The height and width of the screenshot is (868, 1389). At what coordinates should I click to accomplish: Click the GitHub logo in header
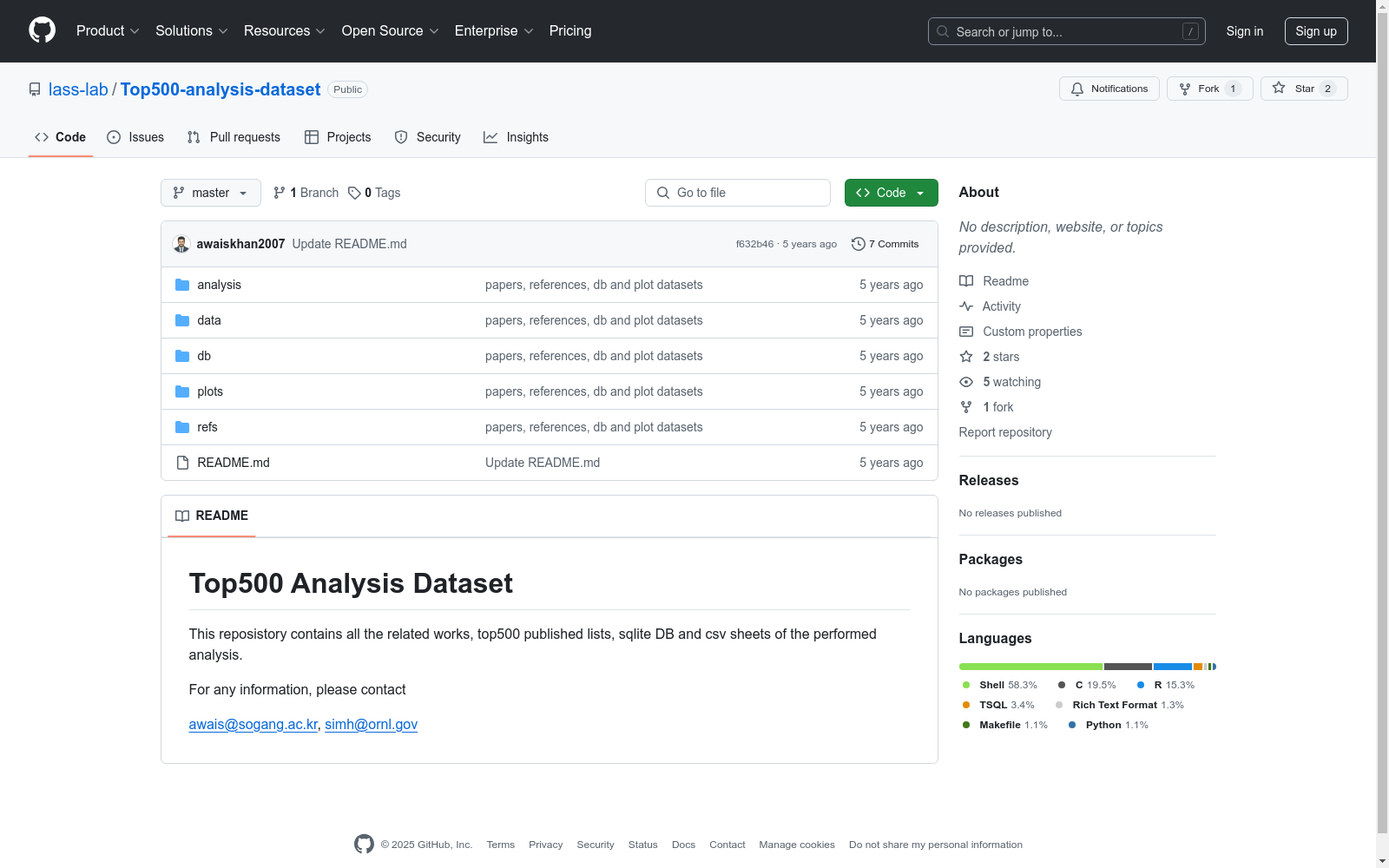coord(42,30)
